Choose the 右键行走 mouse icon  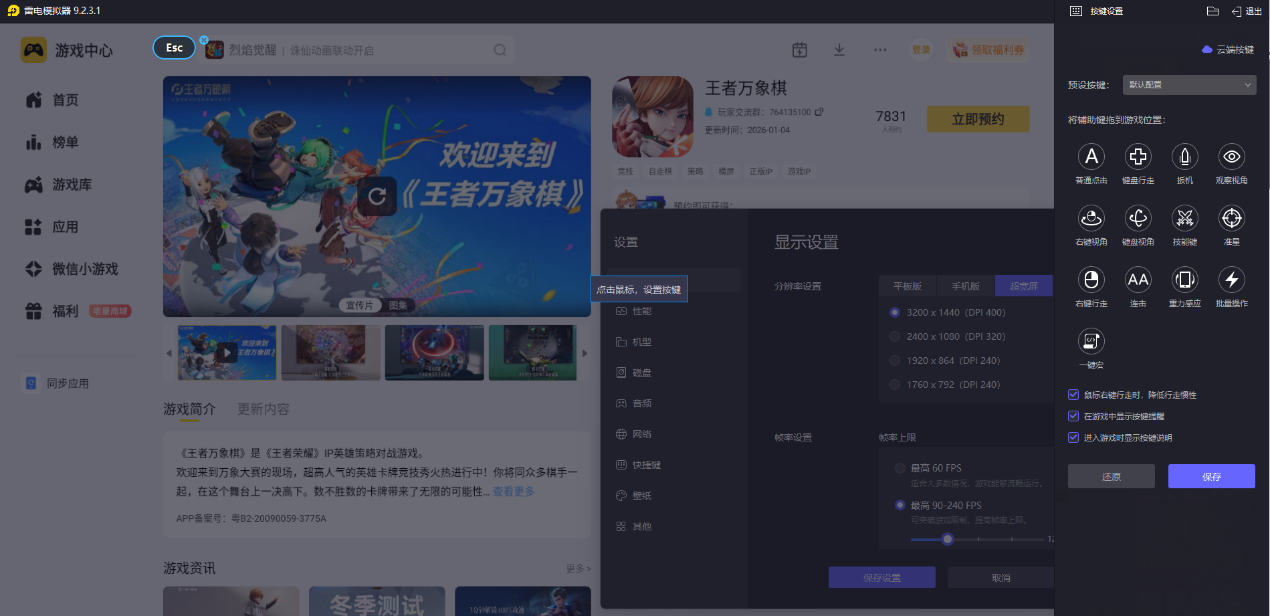coord(1091,279)
